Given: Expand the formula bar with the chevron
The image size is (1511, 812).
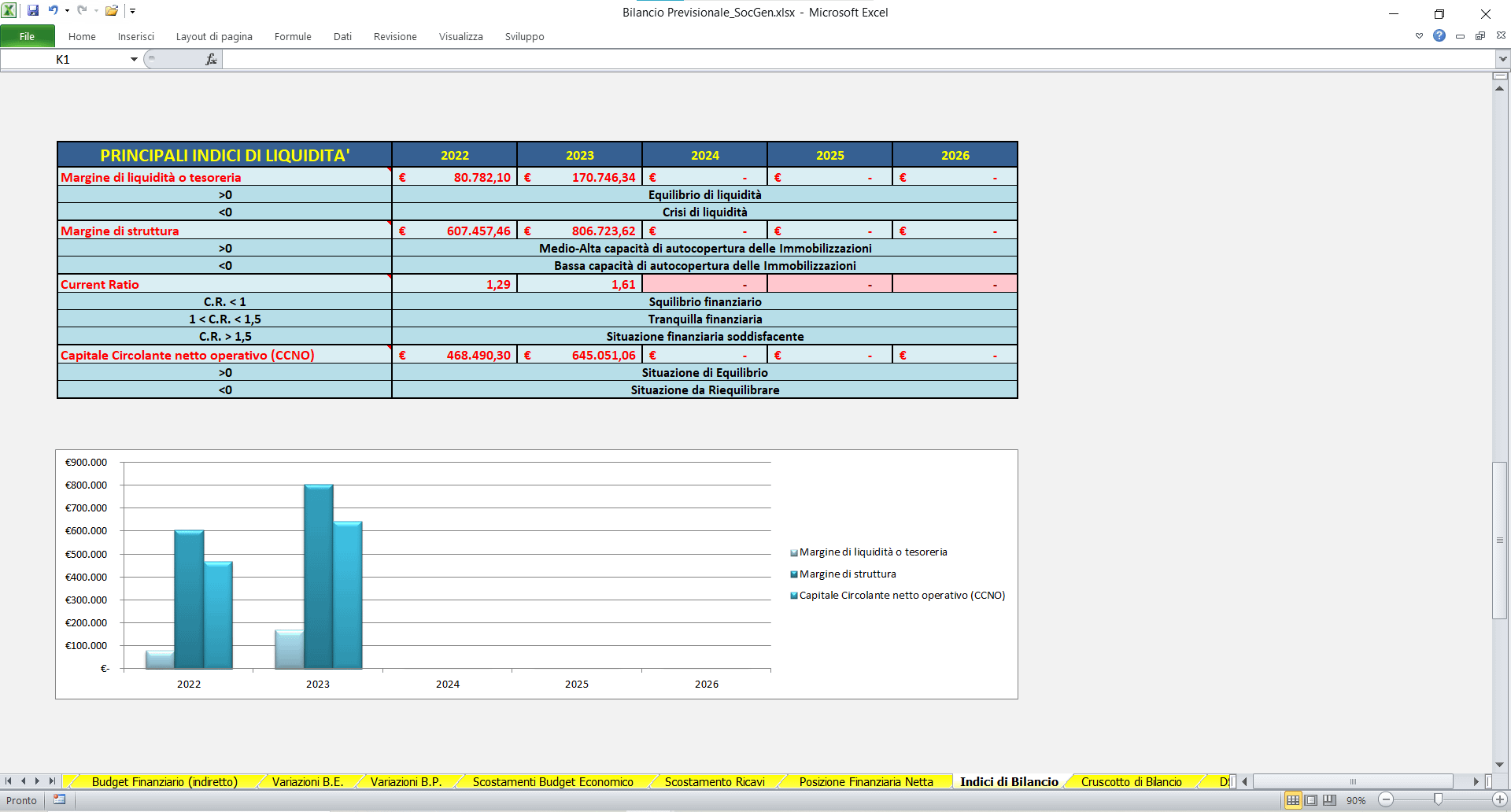Looking at the screenshot, I should [1503, 59].
